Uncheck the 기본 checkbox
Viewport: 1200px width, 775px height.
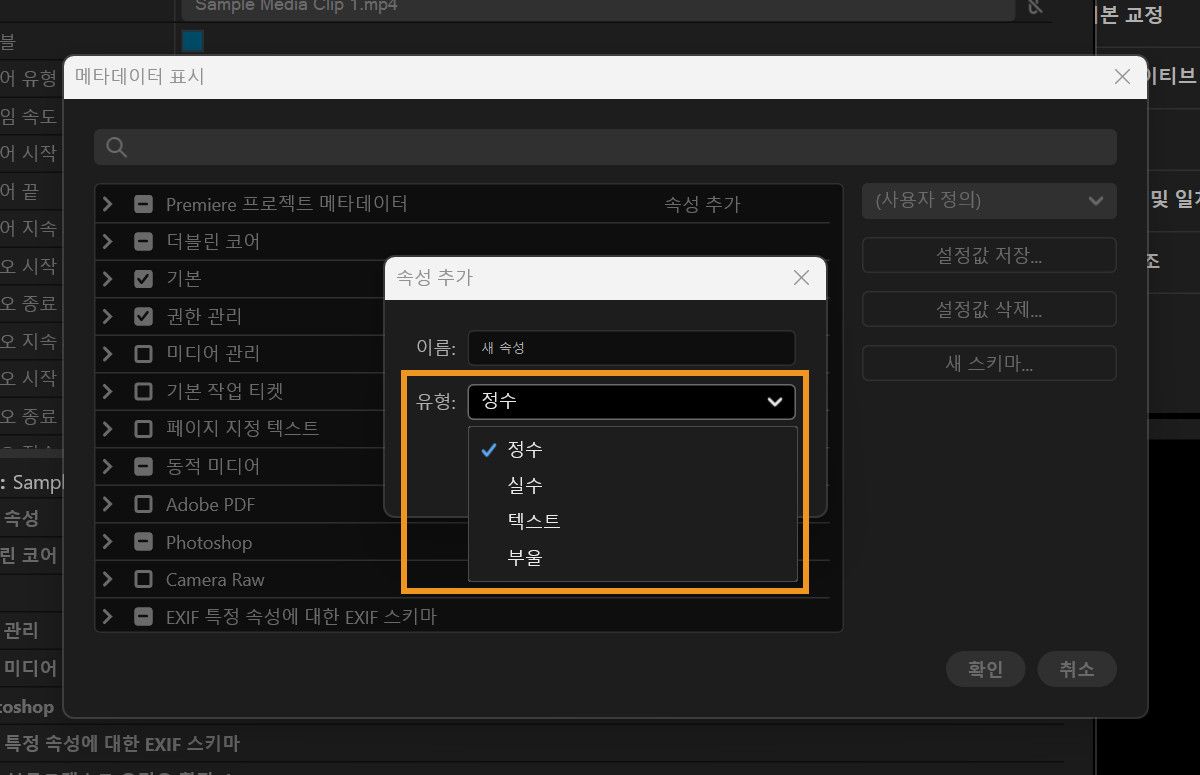click(x=143, y=279)
